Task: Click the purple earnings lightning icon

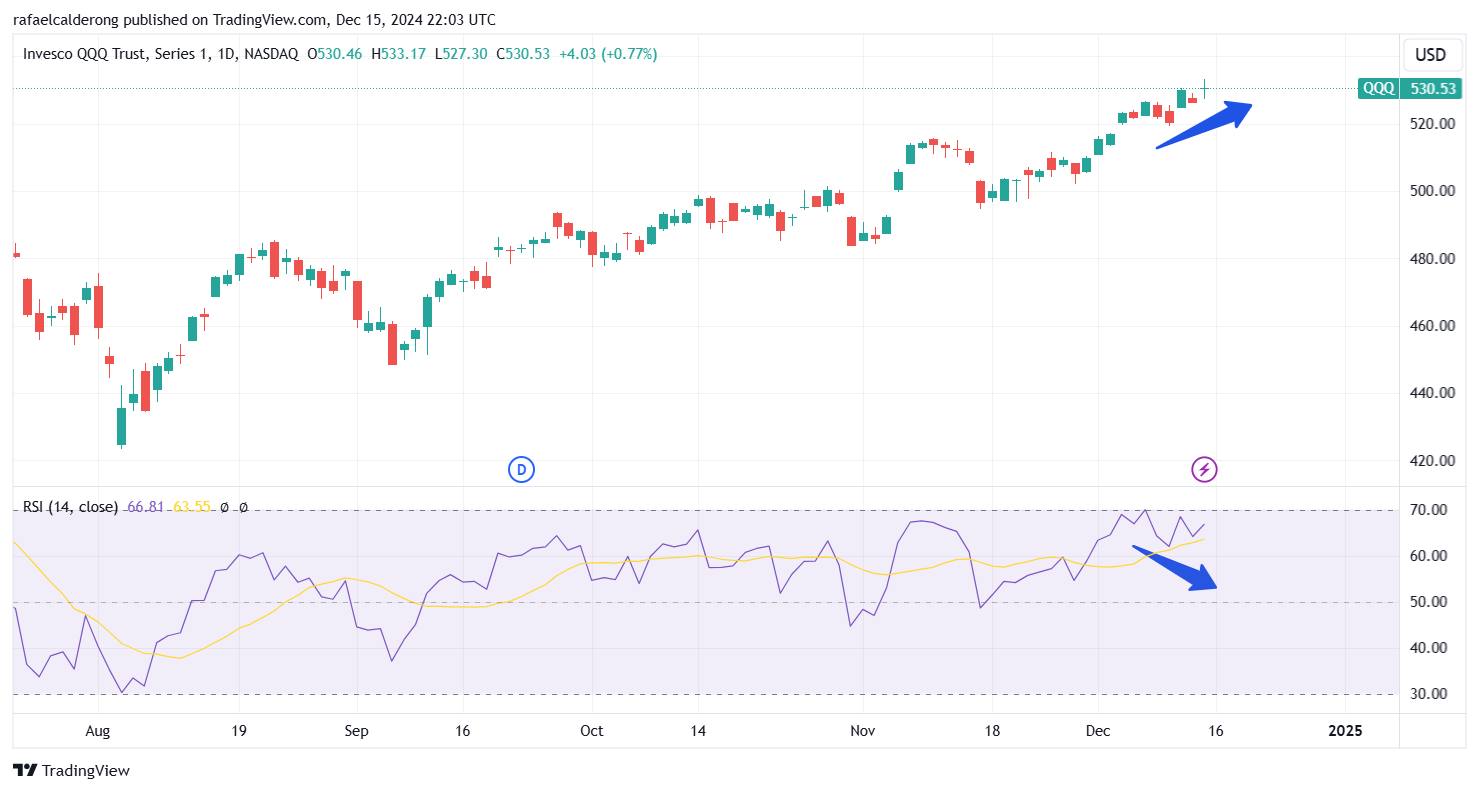Action: point(1204,470)
